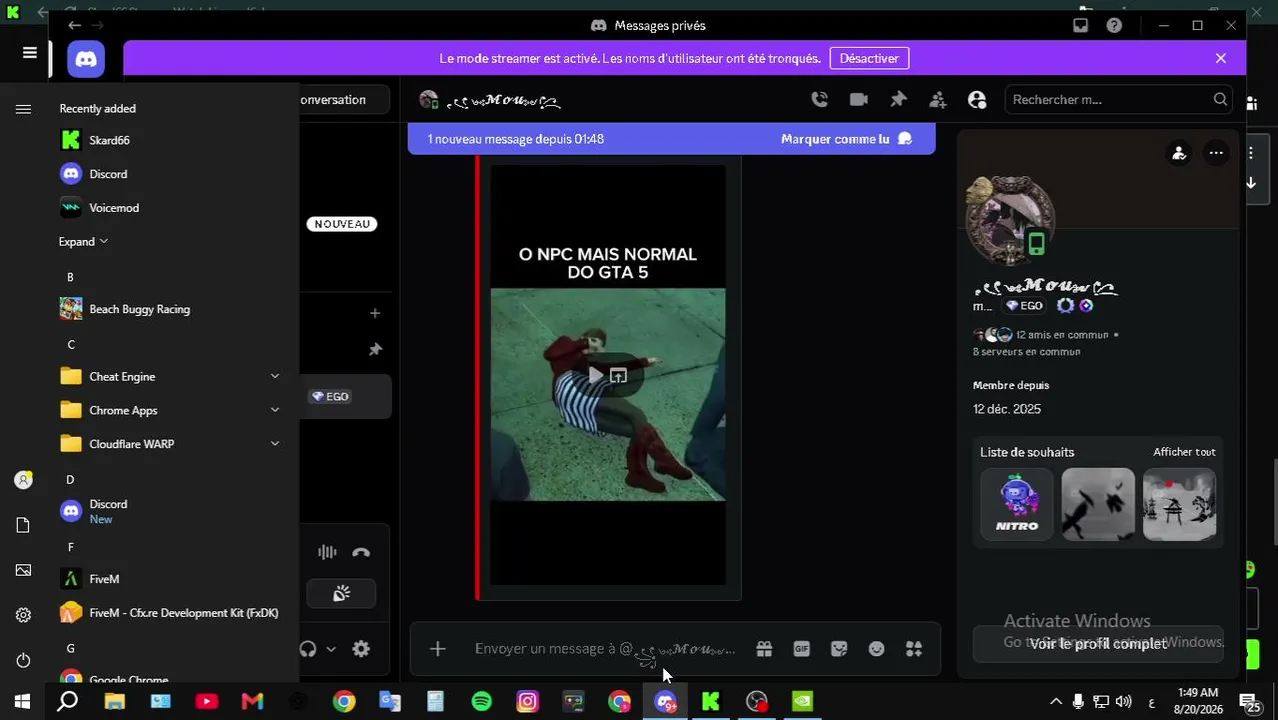Click Afficher tout in wishlist
1278x720 pixels.
pos(1184,452)
